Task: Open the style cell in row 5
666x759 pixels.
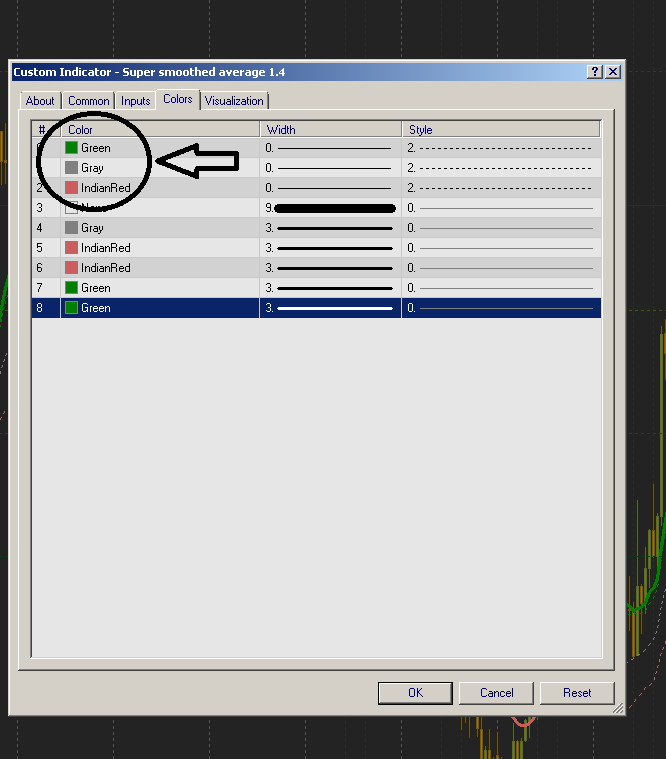Action: [x=502, y=248]
